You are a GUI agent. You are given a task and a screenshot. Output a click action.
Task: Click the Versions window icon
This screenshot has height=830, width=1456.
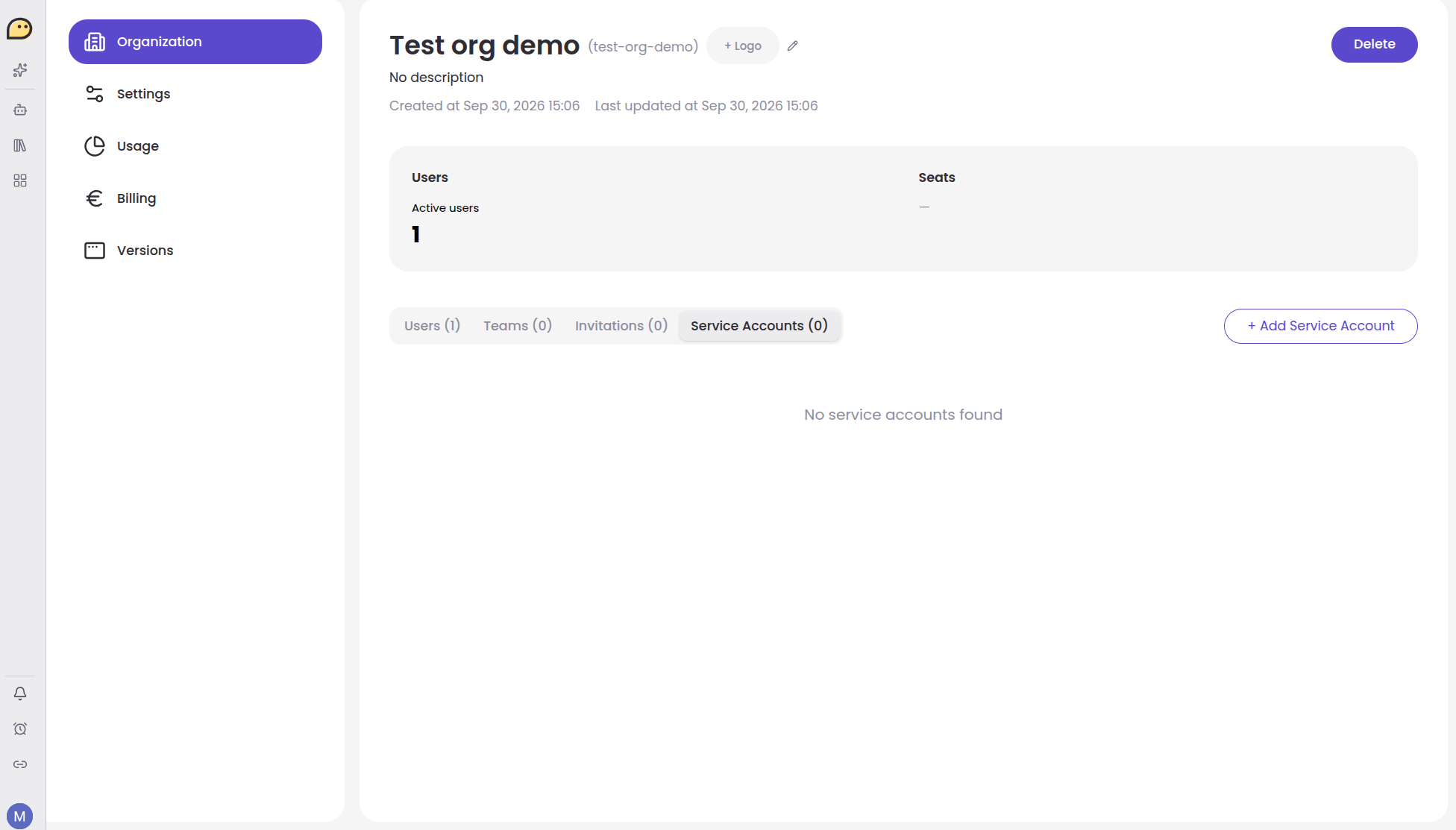click(x=95, y=251)
